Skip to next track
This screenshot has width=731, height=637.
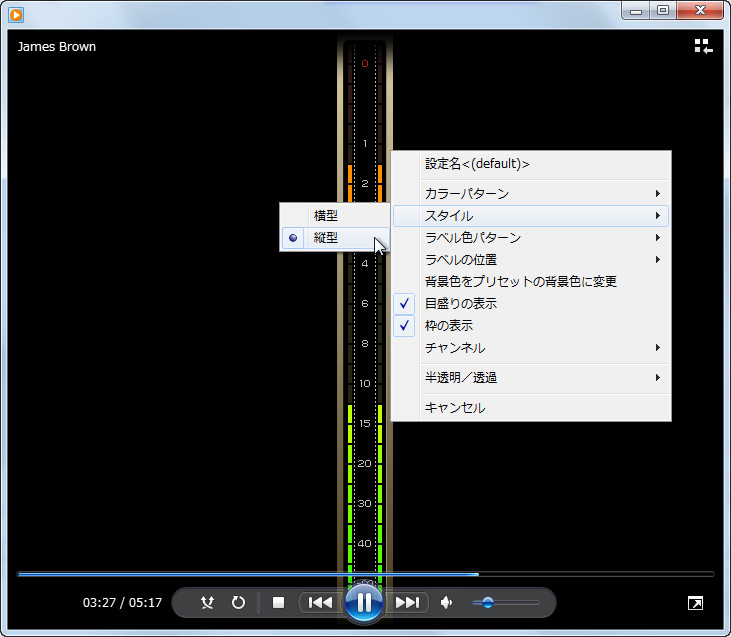pyautogui.click(x=407, y=602)
